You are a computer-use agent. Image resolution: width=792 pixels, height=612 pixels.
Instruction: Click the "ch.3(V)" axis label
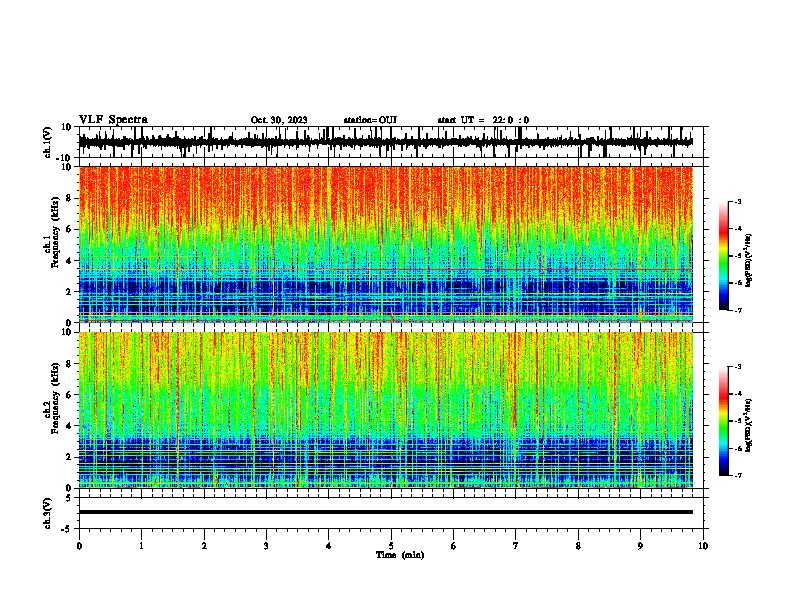click(48, 513)
